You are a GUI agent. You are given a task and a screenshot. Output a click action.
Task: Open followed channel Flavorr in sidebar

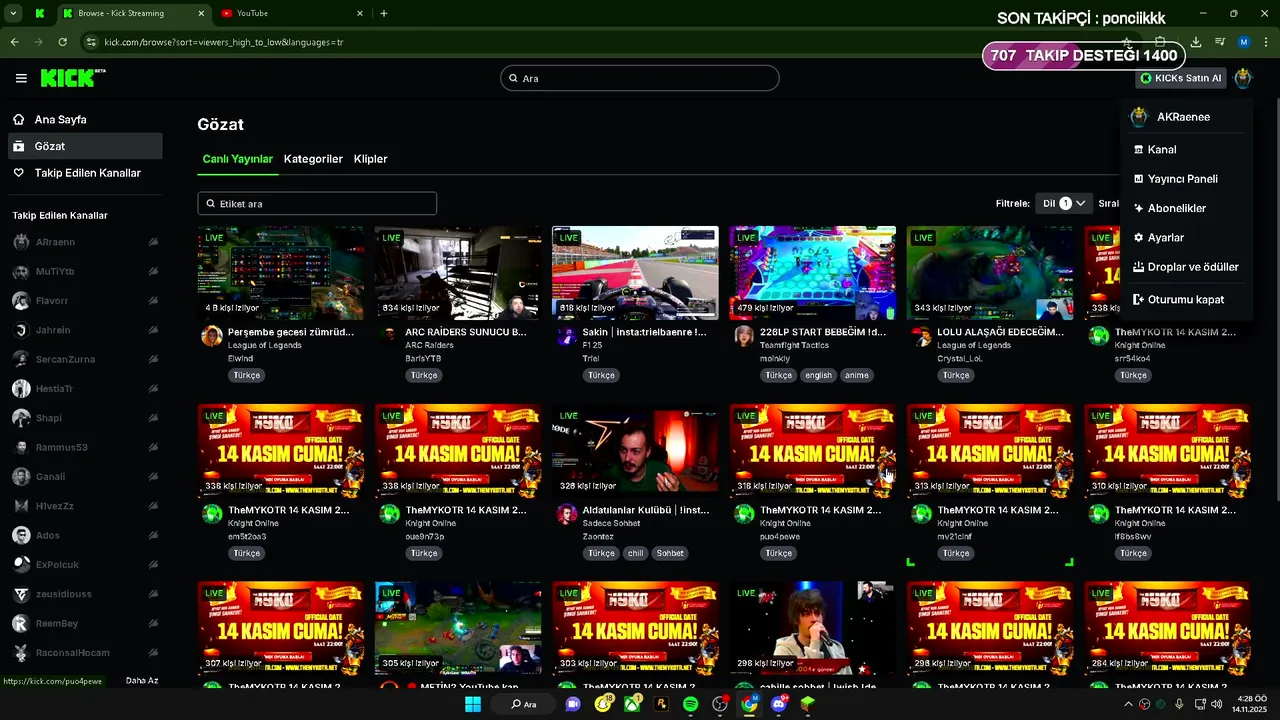(84, 300)
